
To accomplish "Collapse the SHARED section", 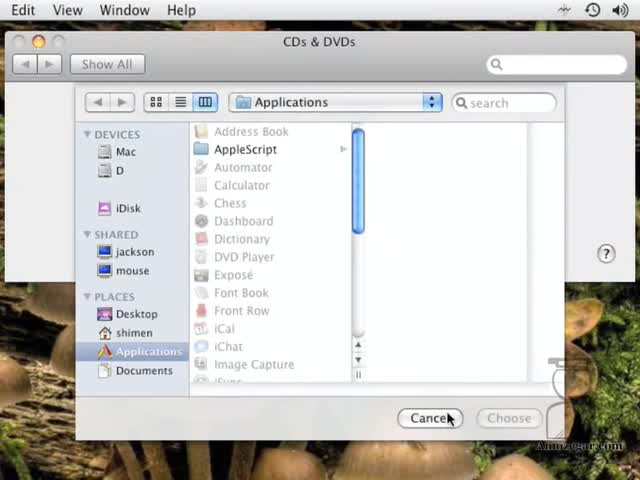I will tap(87, 234).
